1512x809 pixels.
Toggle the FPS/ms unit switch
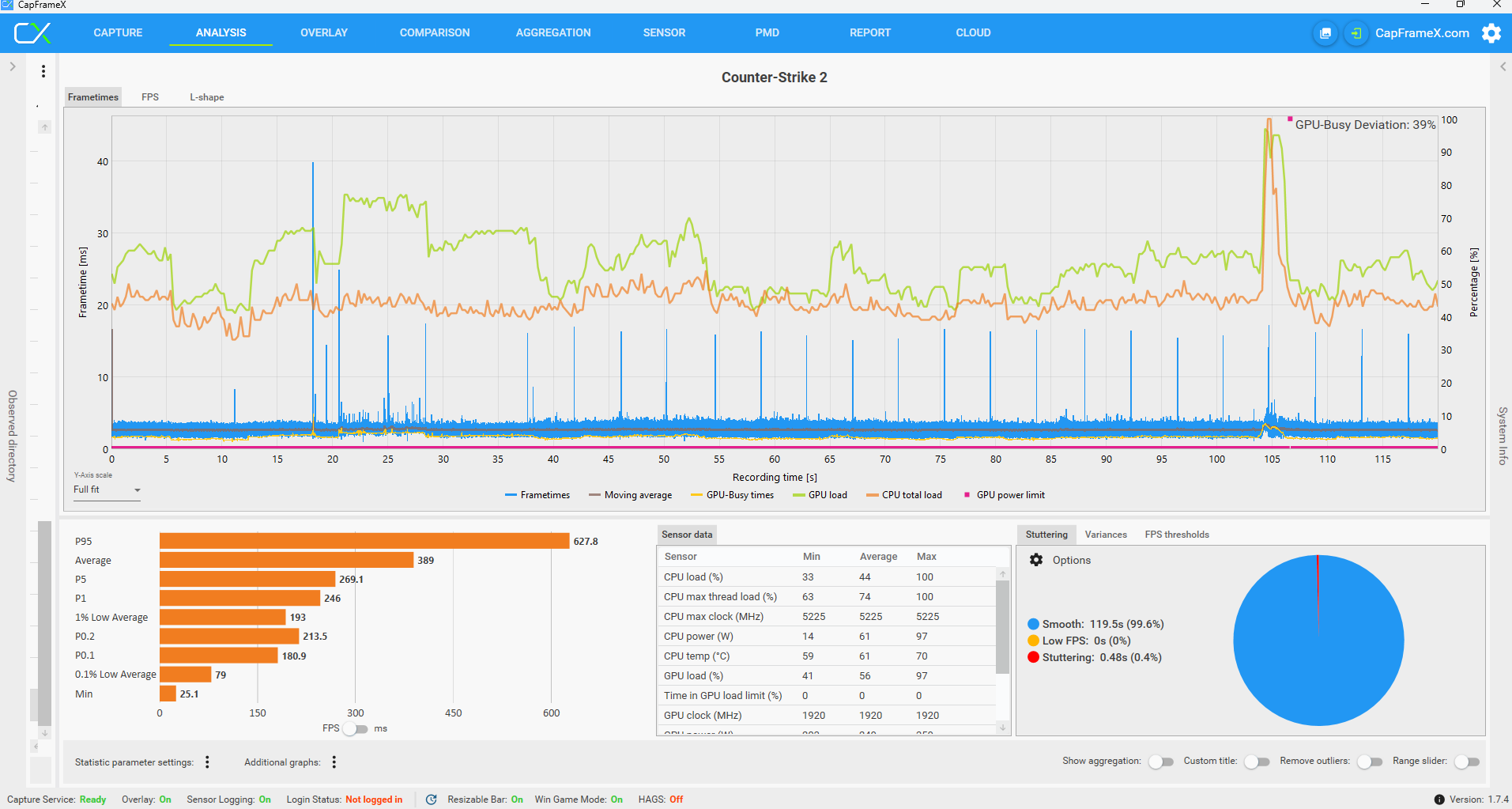[x=356, y=728]
